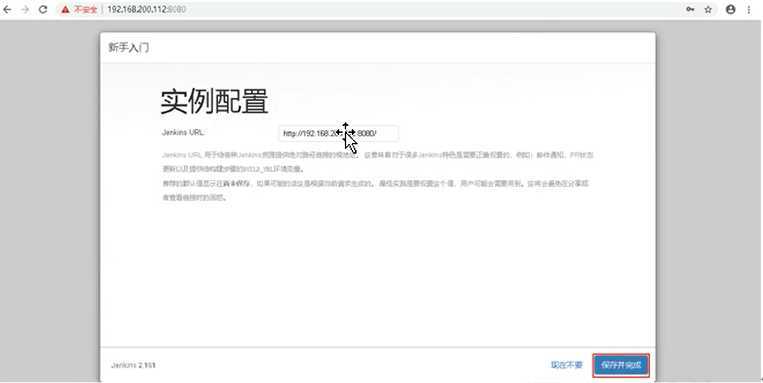763x383 pixels.
Task: Go back in browser history
Action: pyautogui.click(x=7, y=9)
